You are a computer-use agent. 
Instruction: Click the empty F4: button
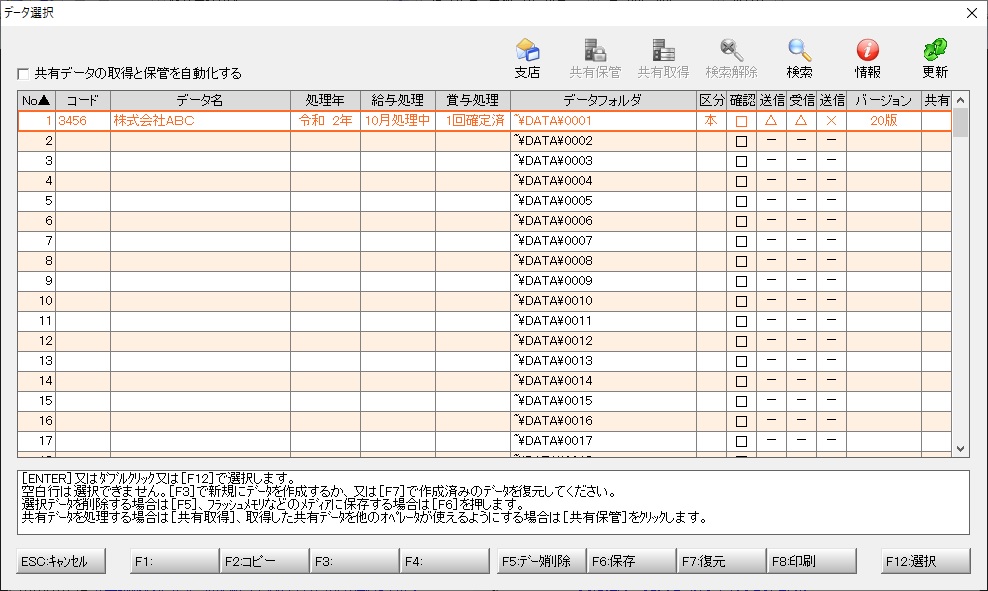[445, 561]
